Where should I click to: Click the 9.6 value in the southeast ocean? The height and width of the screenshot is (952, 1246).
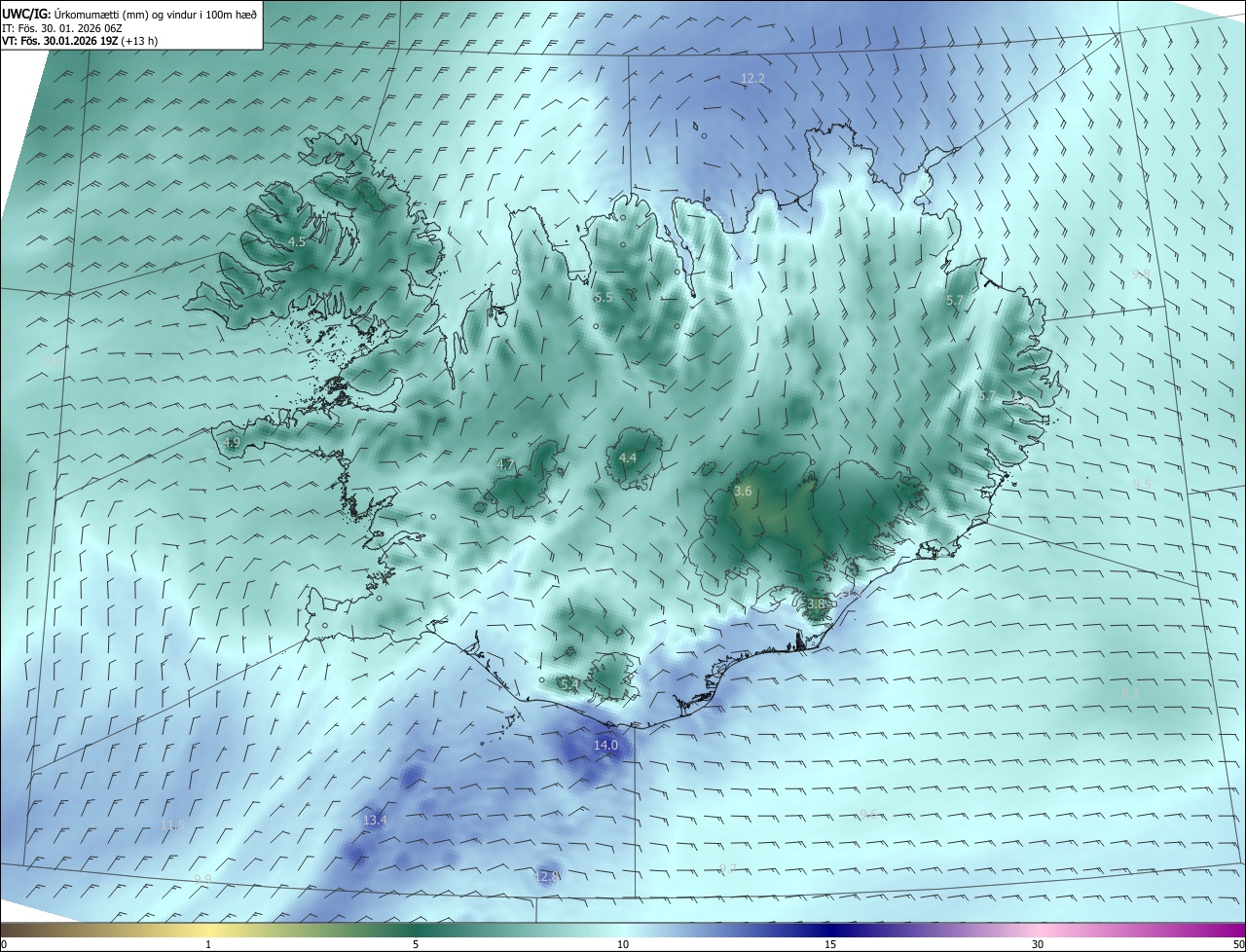pos(868,814)
